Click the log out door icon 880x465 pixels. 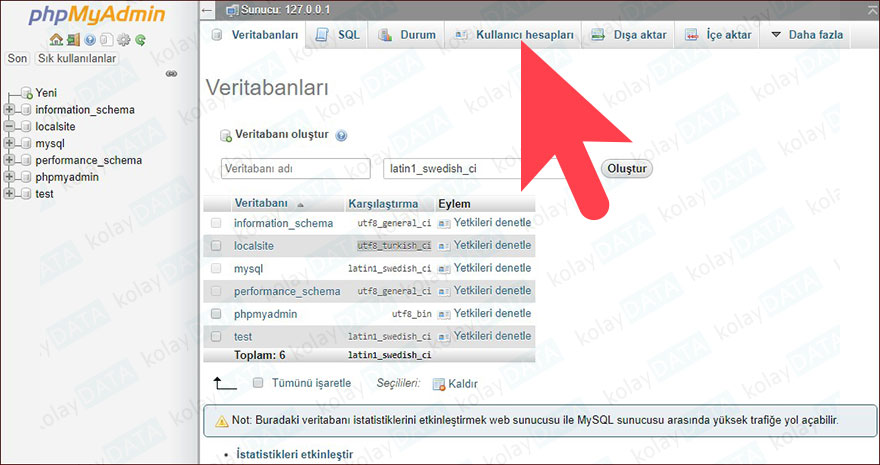[x=73, y=40]
